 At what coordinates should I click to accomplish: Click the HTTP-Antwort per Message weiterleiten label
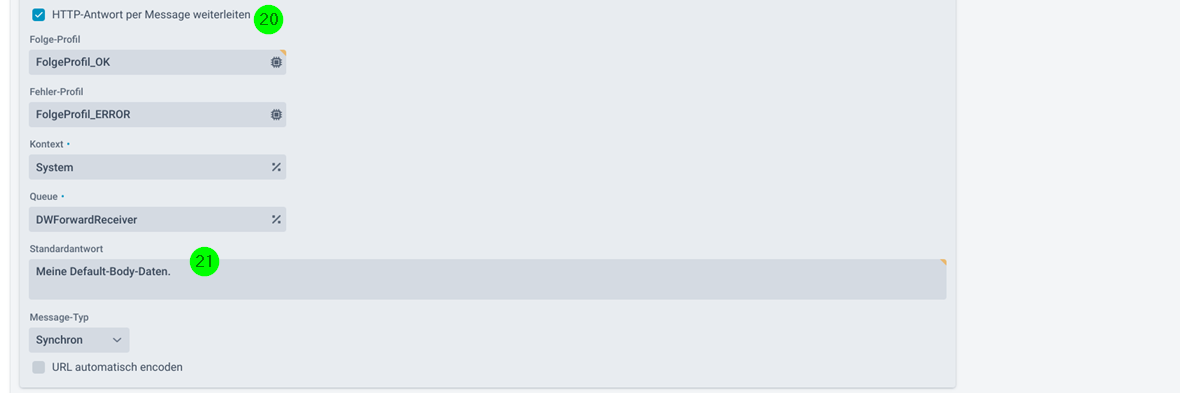click(151, 14)
